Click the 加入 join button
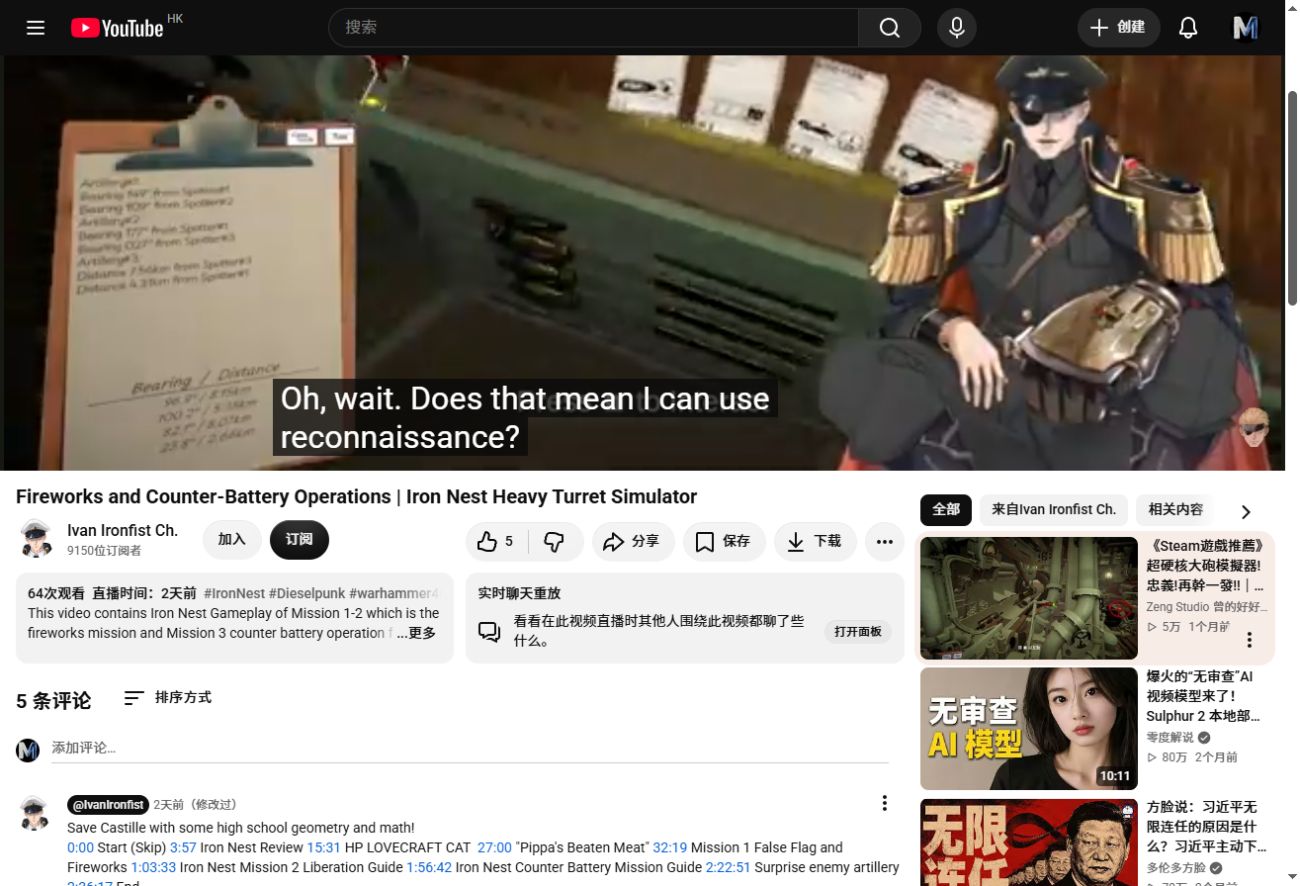The width and height of the screenshot is (1300, 886). tap(232, 540)
